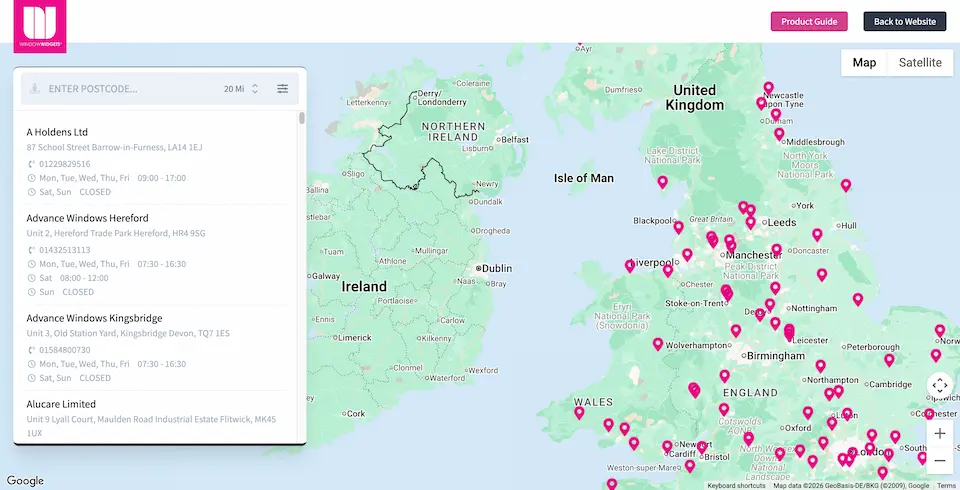Click the map pin above Northampton label
Image resolution: width=960 pixels, height=490 pixels.
tap(820, 366)
